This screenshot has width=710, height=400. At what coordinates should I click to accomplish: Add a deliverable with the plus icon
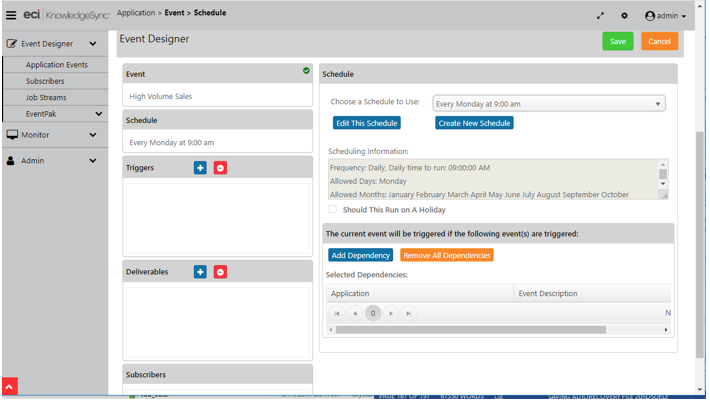(200, 272)
